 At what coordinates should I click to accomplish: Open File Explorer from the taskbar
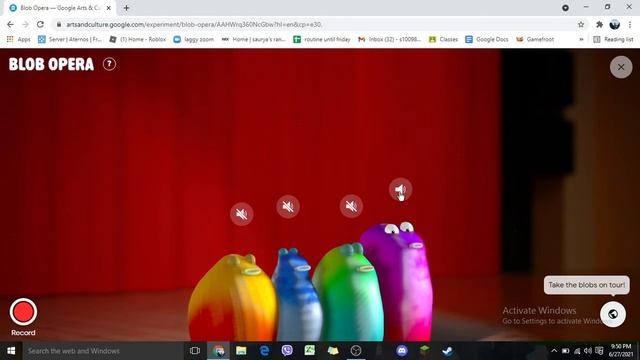[x=241, y=351]
